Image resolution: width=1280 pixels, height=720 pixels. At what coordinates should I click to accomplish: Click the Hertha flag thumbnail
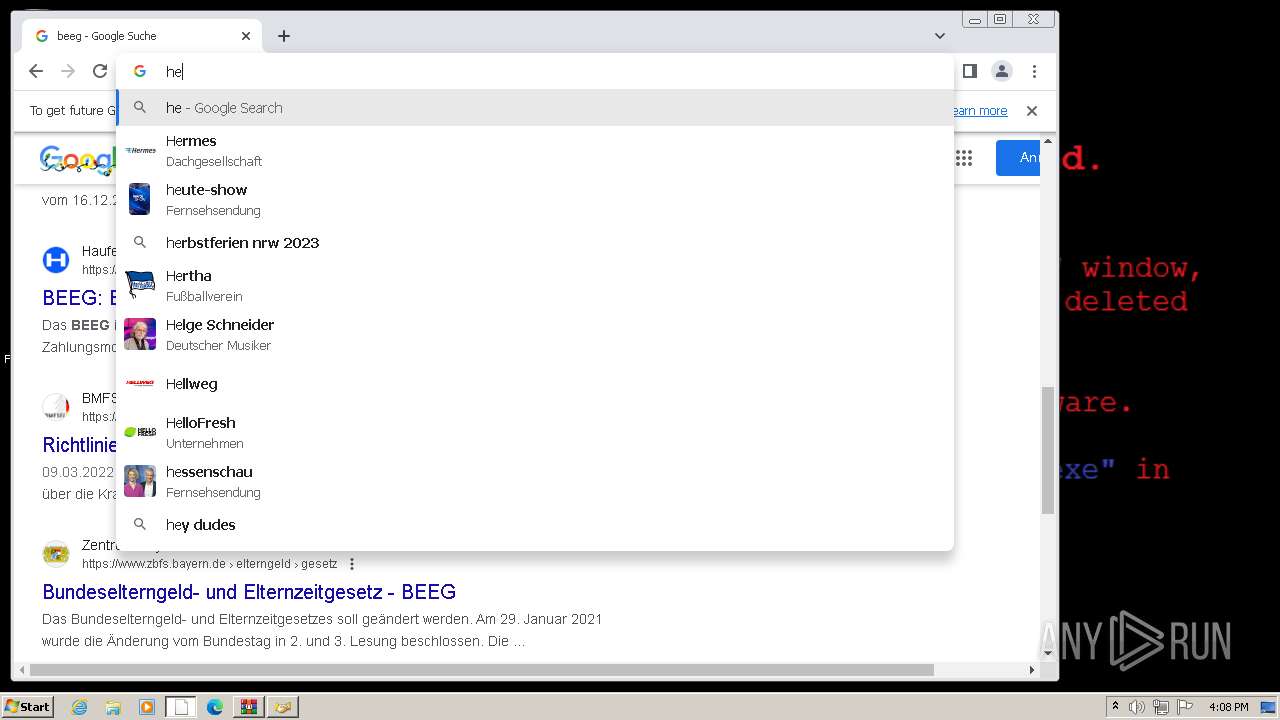pyautogui.click(x=140, y=285)
